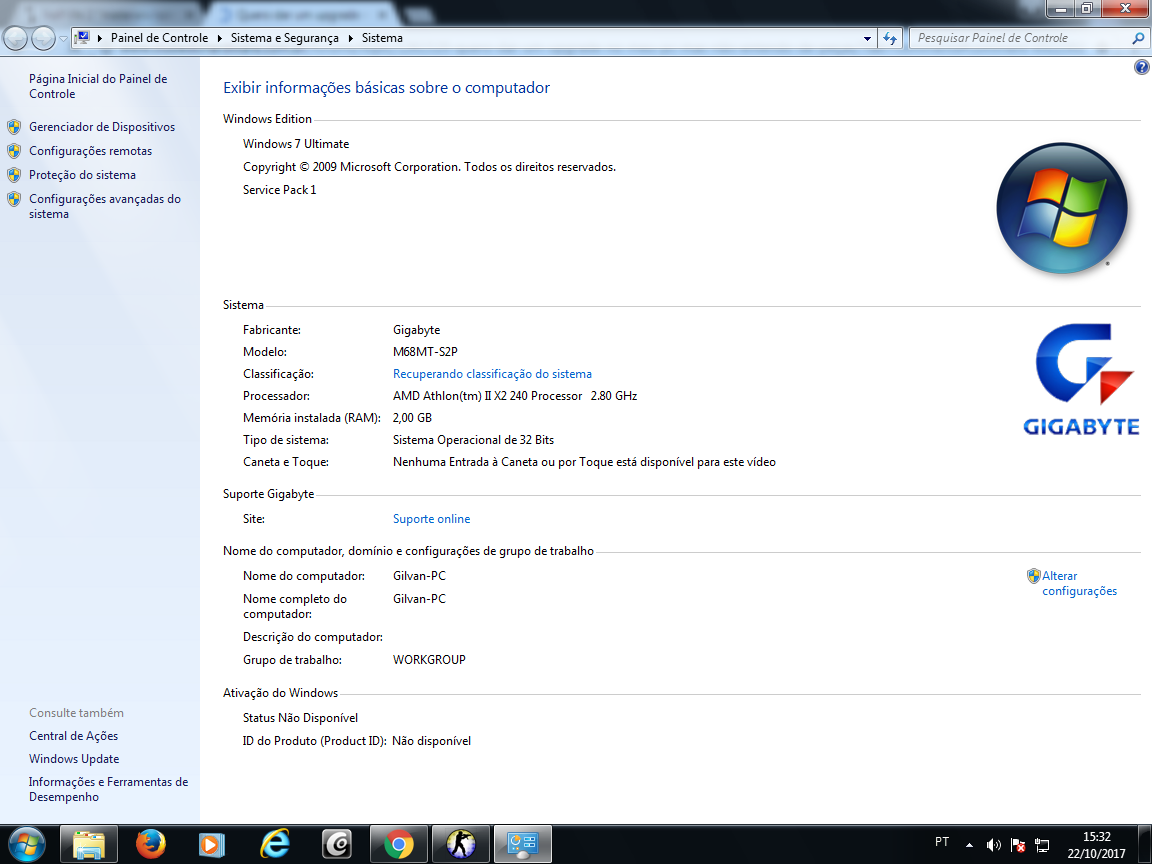Select Control Panel System taskbar button
Image resolution: width=1152 pixels, height=864 pixels.
[523, 844]
